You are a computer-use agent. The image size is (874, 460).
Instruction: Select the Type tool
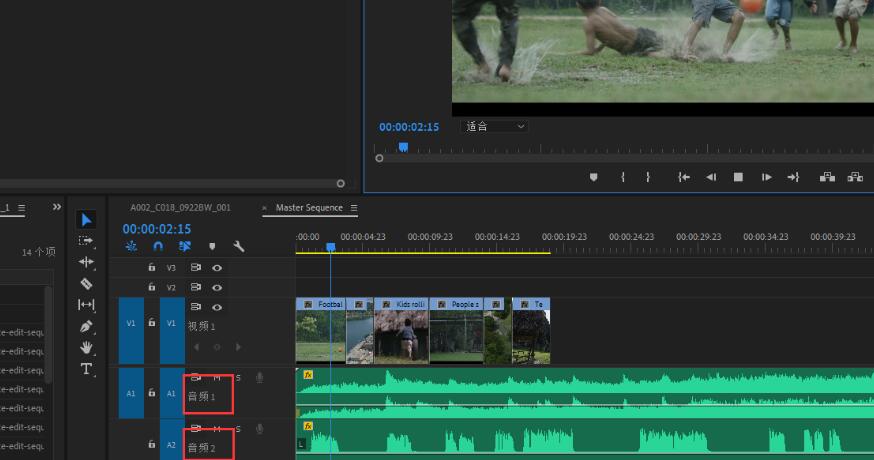coord(86,369)
